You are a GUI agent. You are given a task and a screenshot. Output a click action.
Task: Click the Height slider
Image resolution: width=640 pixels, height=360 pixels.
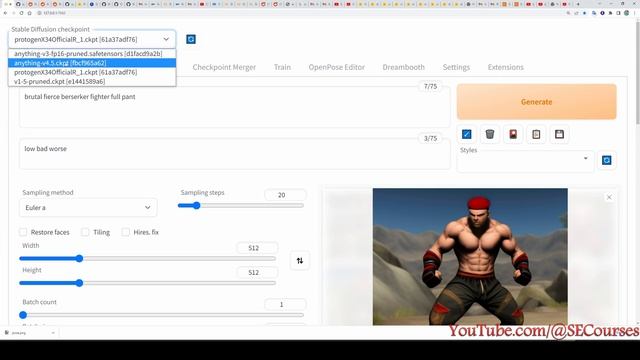147,283
